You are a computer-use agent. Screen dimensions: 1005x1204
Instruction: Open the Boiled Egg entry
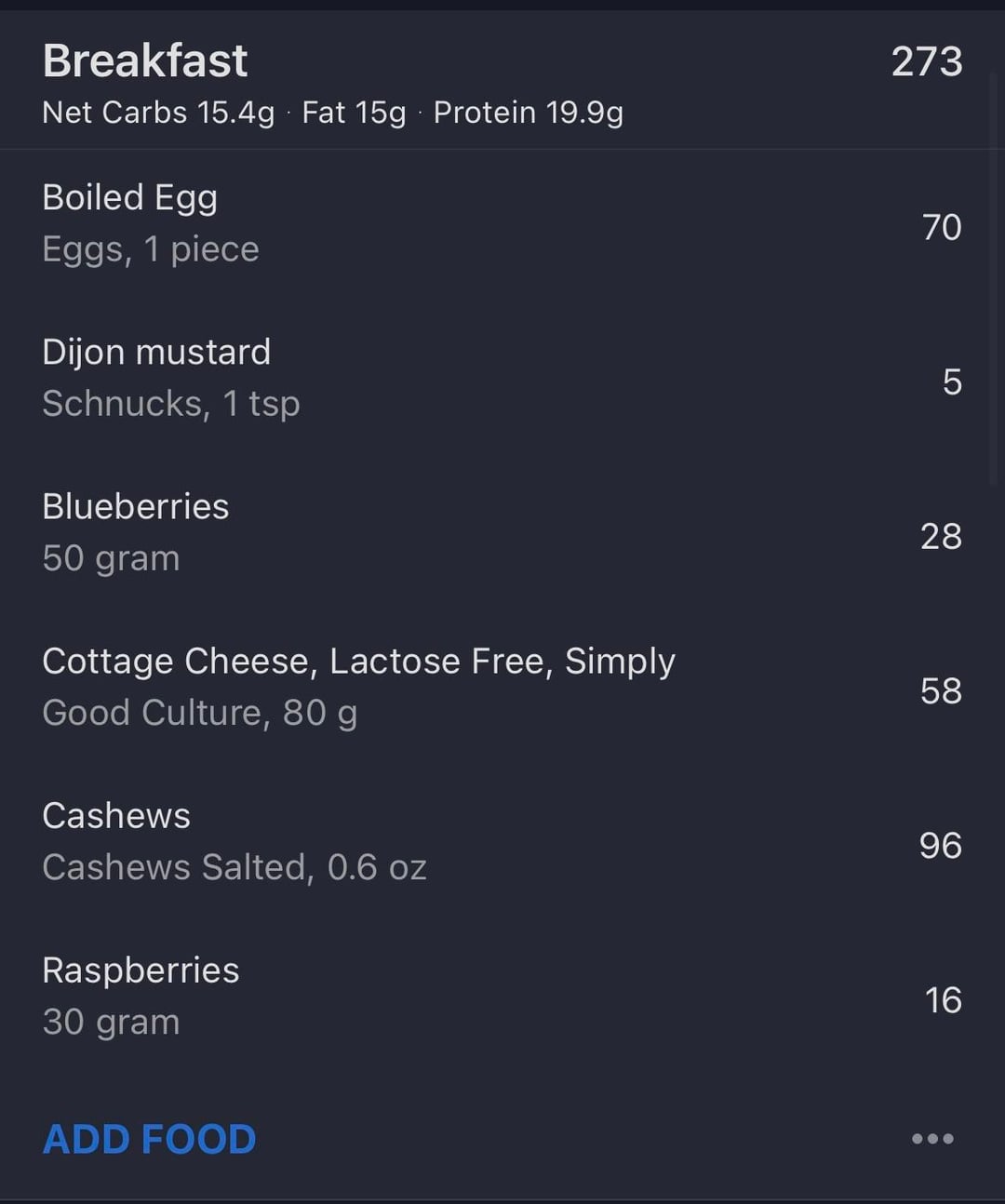coord(130,198)
